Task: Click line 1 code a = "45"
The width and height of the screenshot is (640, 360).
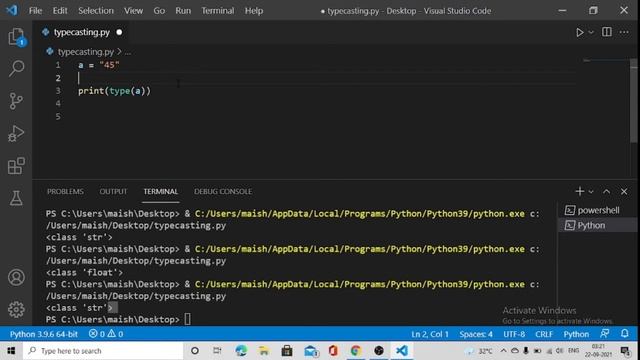Action: (99, 65)
